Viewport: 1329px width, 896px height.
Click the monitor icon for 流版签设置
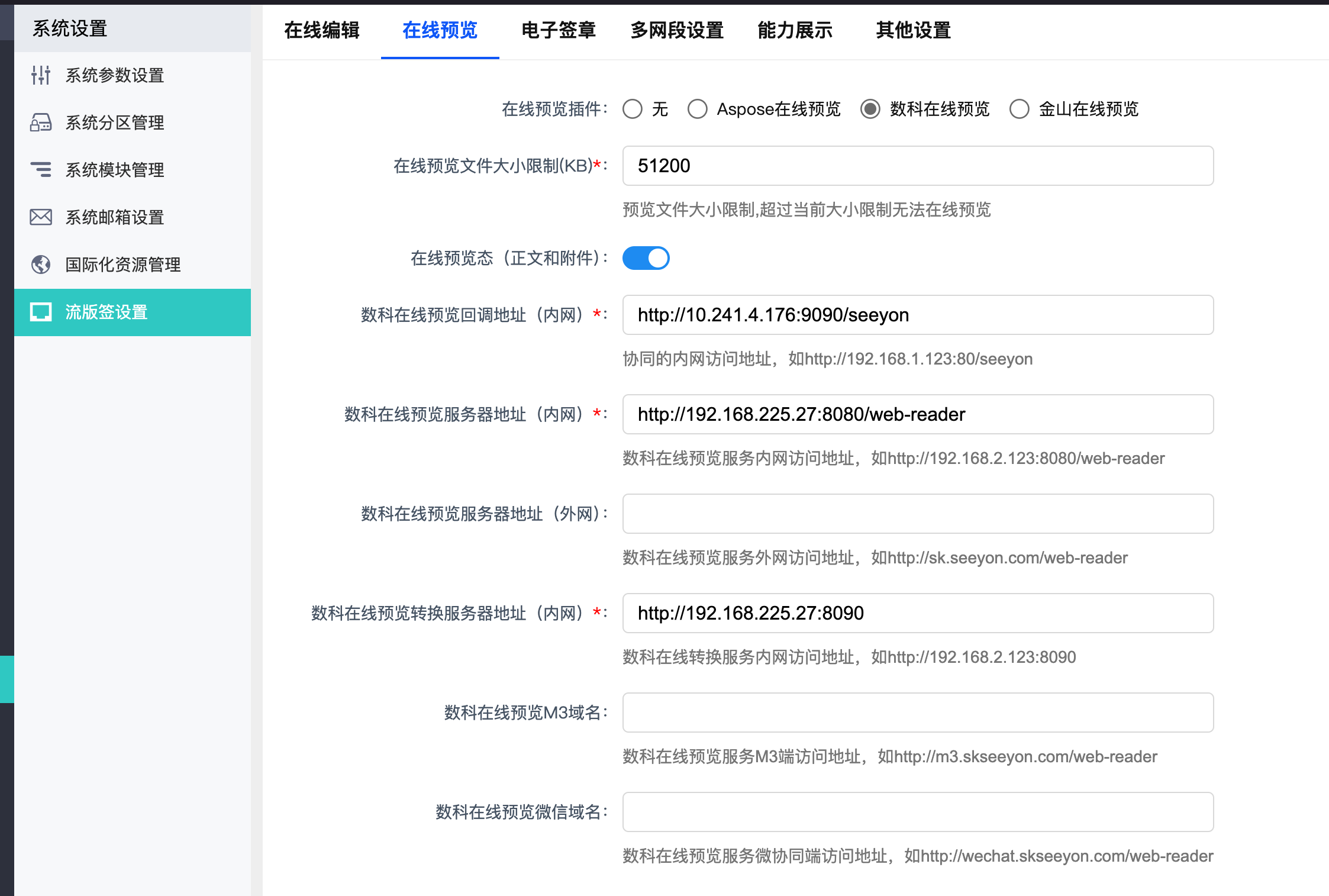[x=41, y=312]
